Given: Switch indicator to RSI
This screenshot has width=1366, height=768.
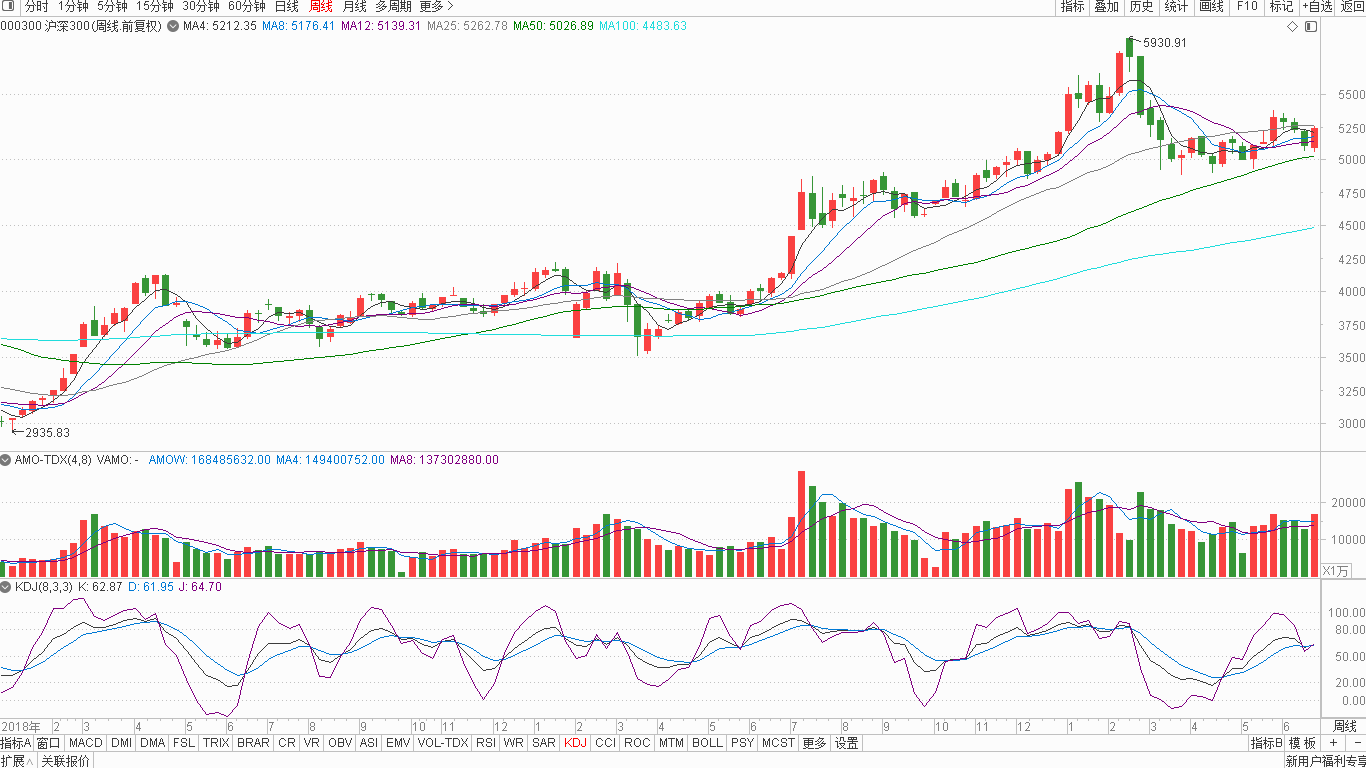Looking at the screenshot, I should tap(486, 743).
